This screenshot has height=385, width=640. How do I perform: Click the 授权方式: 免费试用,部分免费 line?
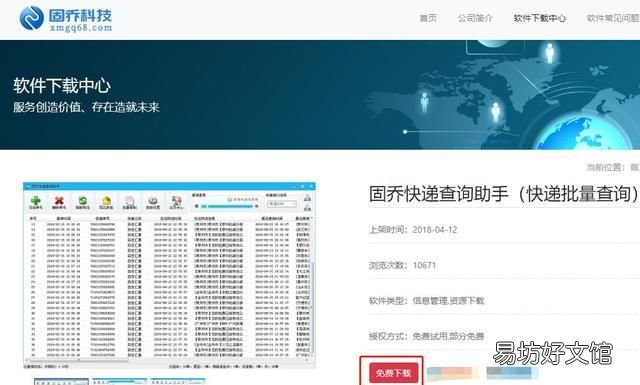[x=427, y=336]
